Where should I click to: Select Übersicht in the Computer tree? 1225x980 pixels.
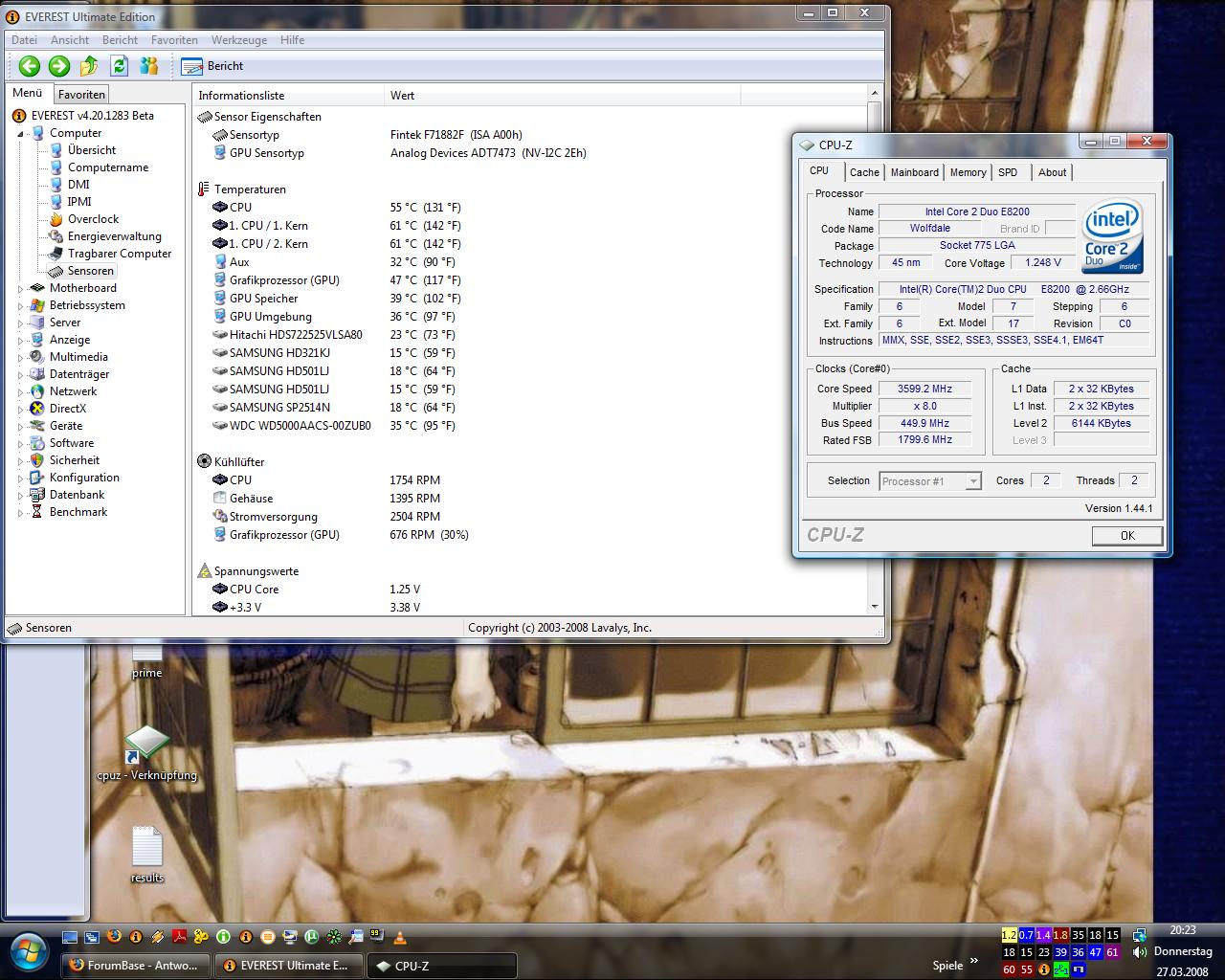coord(92,150)
